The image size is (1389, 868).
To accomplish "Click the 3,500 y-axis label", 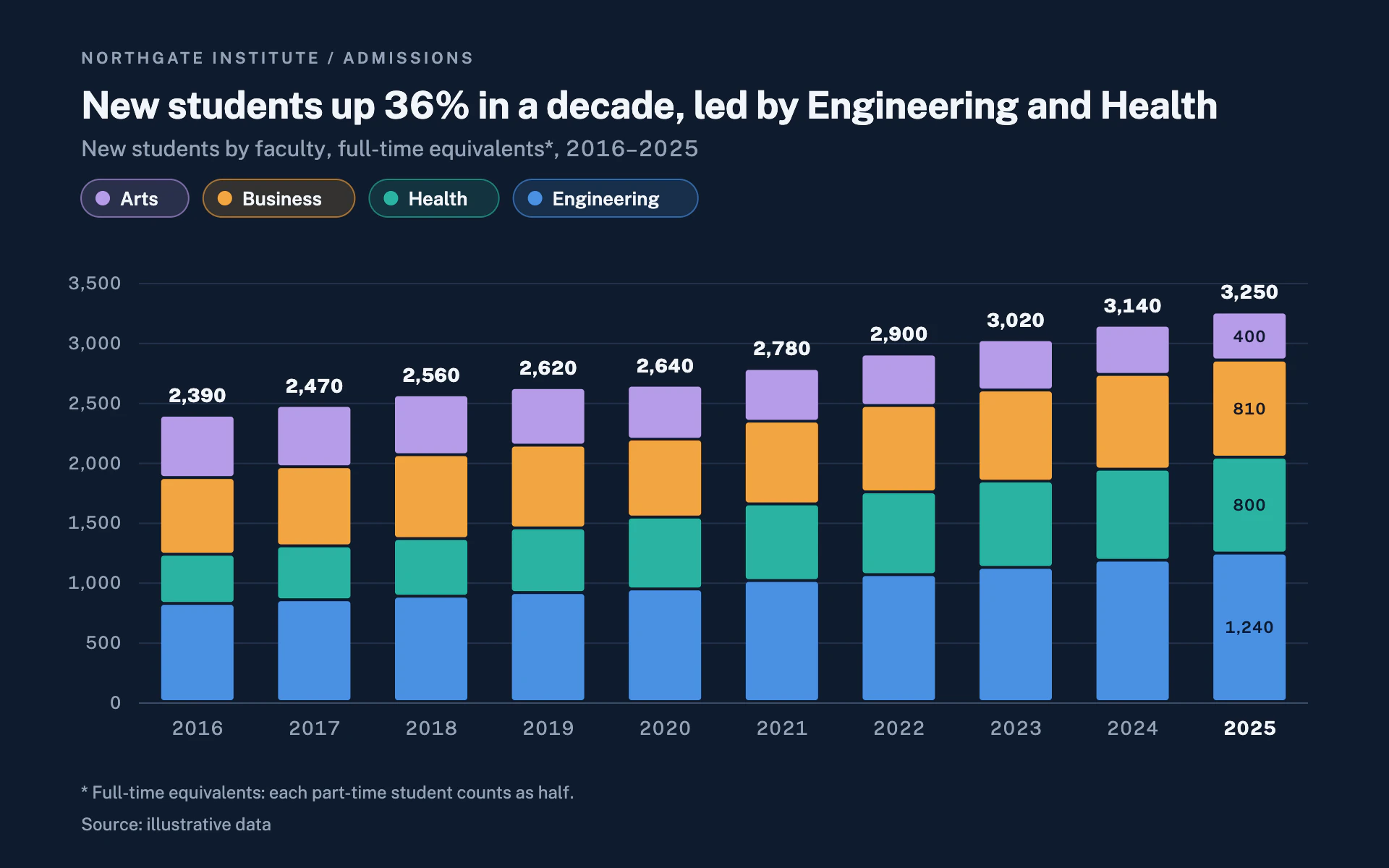I will (95, 283).
